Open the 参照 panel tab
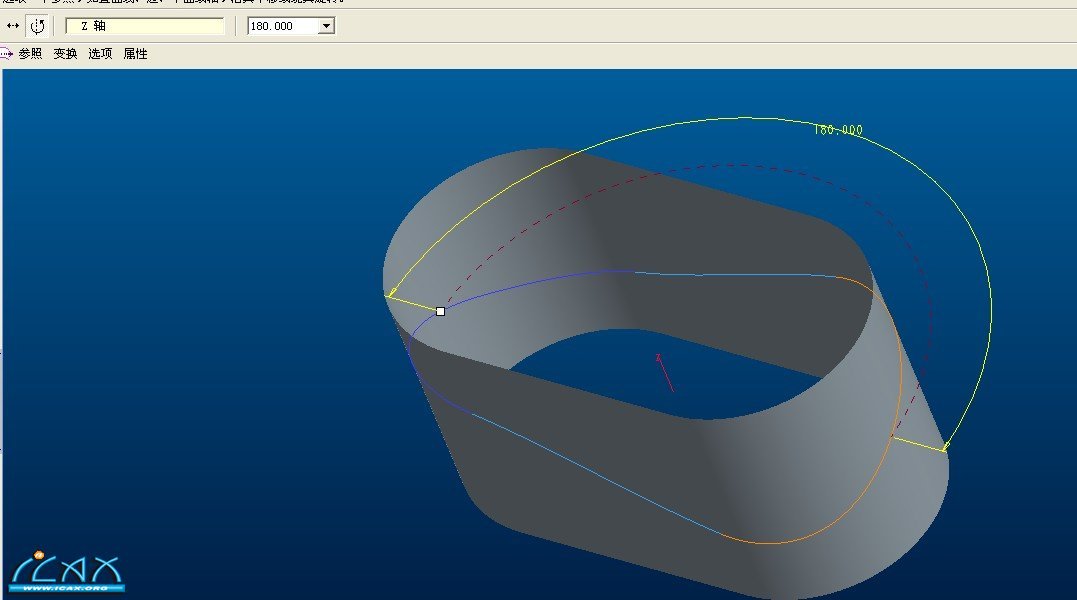Screen dimensions: 1077x600 [x=30, y=54]
